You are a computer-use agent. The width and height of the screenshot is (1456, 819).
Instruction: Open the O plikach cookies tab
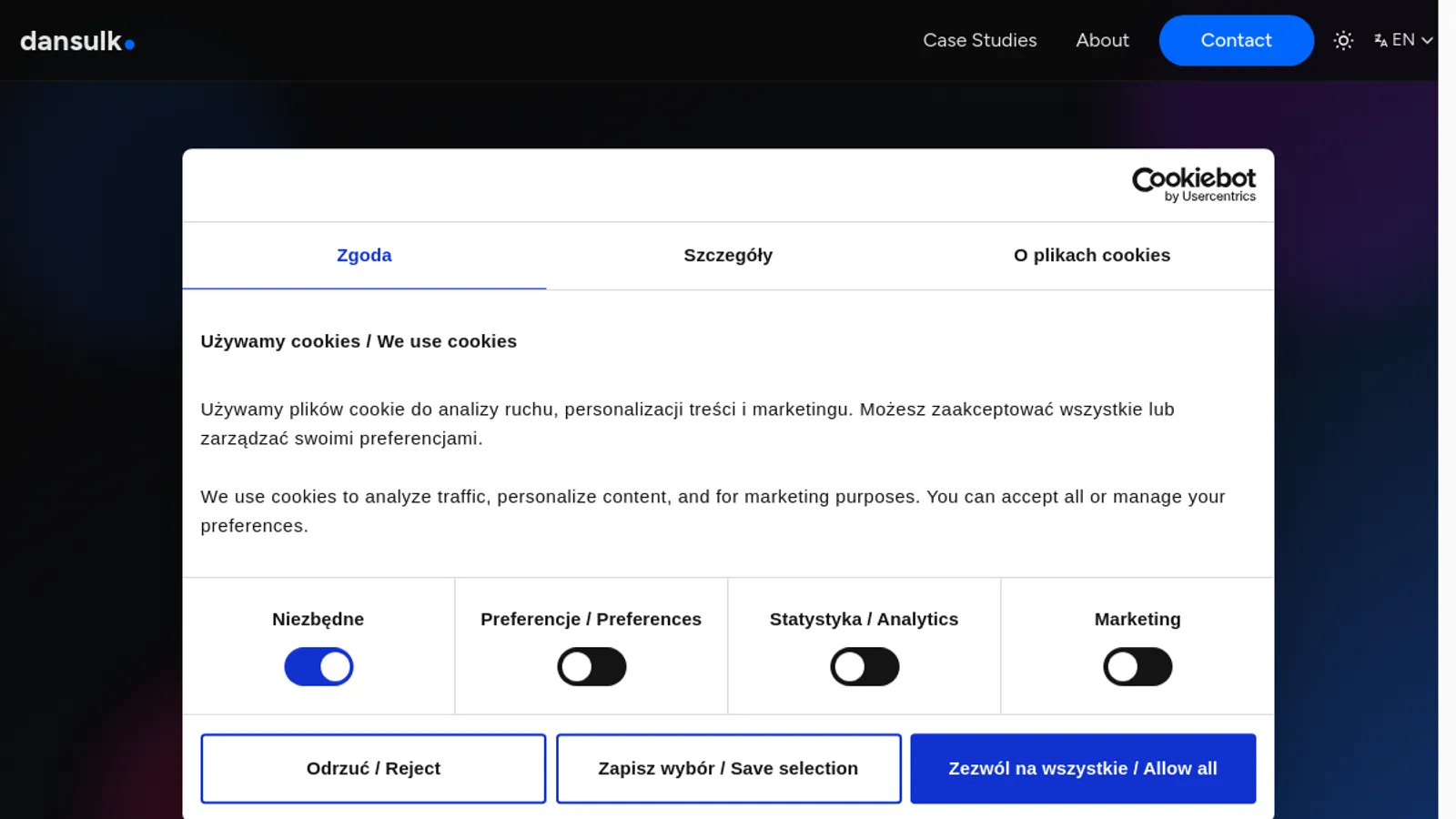click(1092, 256)
